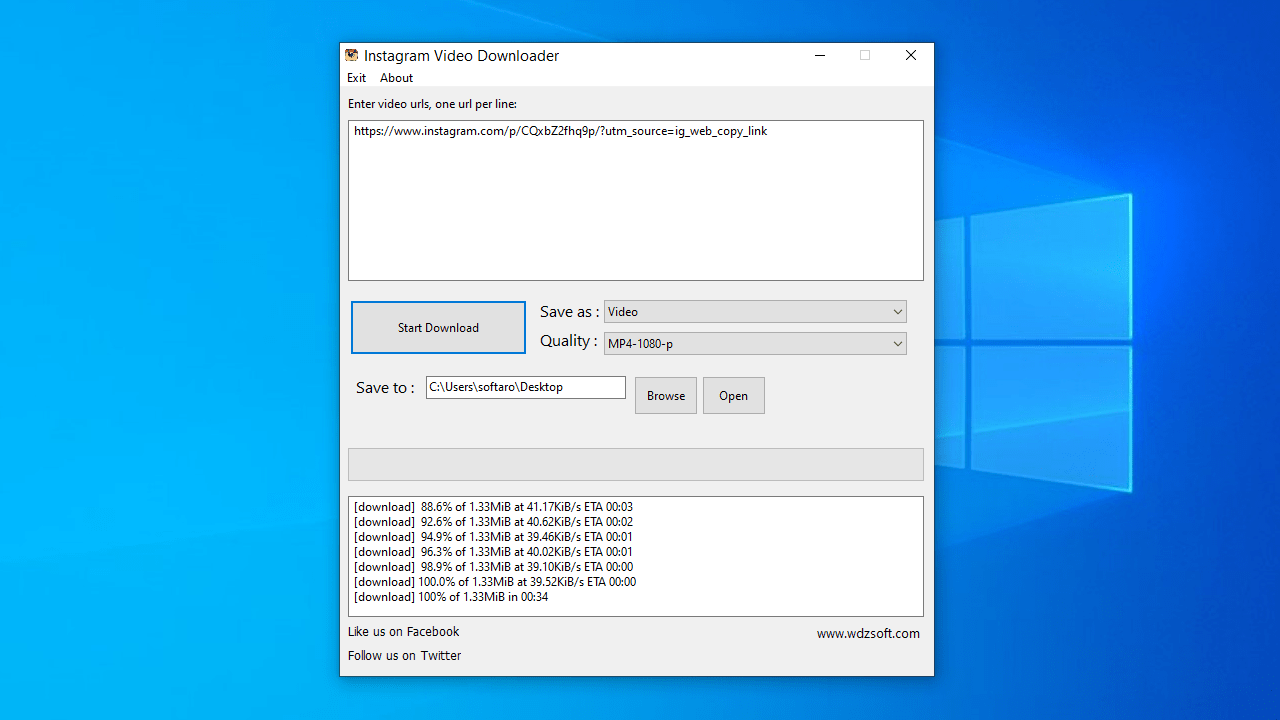Open the Exit menu

coord(356,78)
